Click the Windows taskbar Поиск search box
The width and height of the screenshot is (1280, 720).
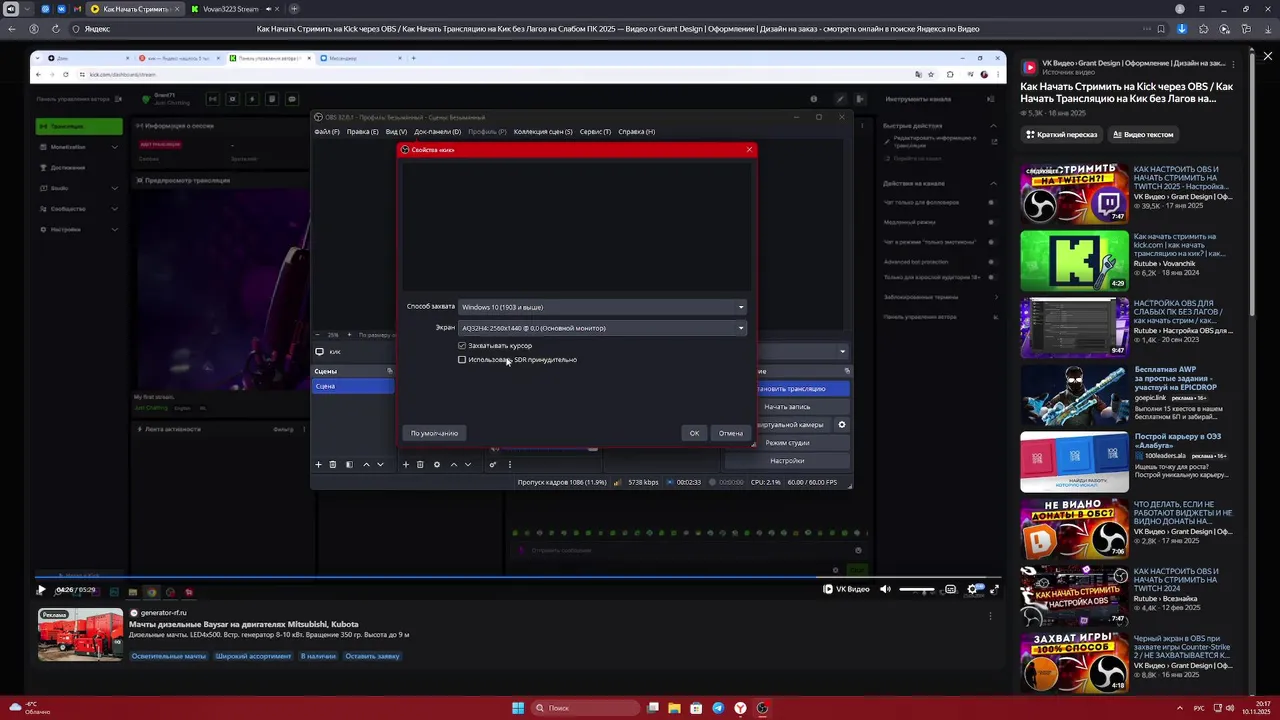click(x=585, y=708)
